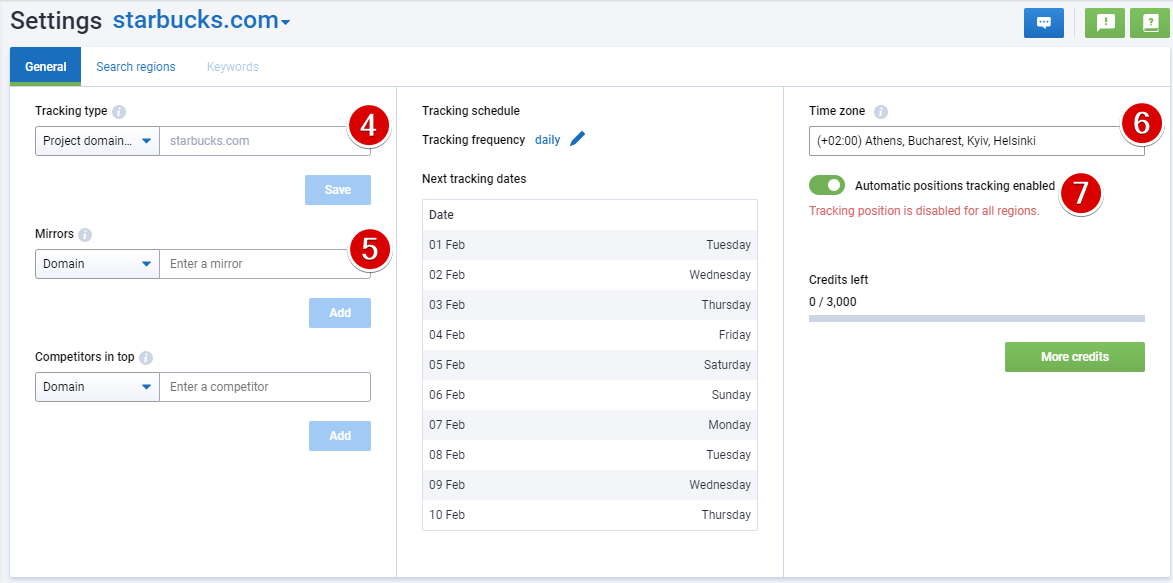Select the 01 Feb Tuesday row
1173x583 pixels.
pyautogui.click(x=589, y=245)
